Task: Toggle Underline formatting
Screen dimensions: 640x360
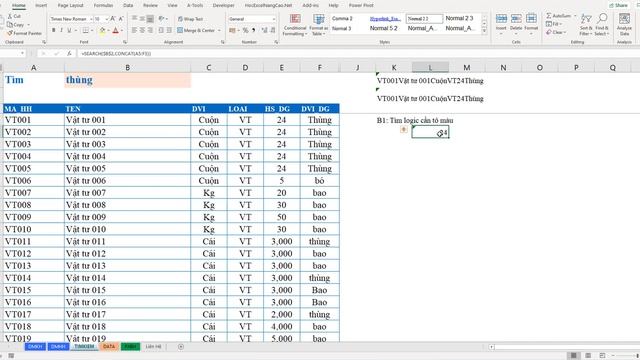Action: (69, 31)
